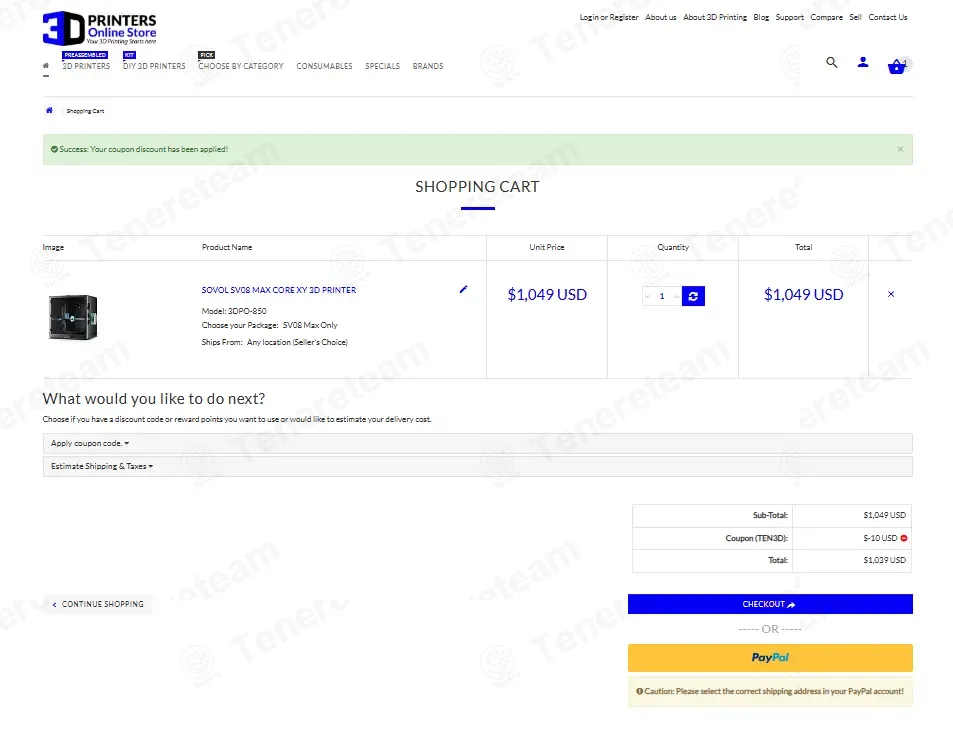
Task: Click the Coupon (TEN3D) label
Action: (756, 538)
